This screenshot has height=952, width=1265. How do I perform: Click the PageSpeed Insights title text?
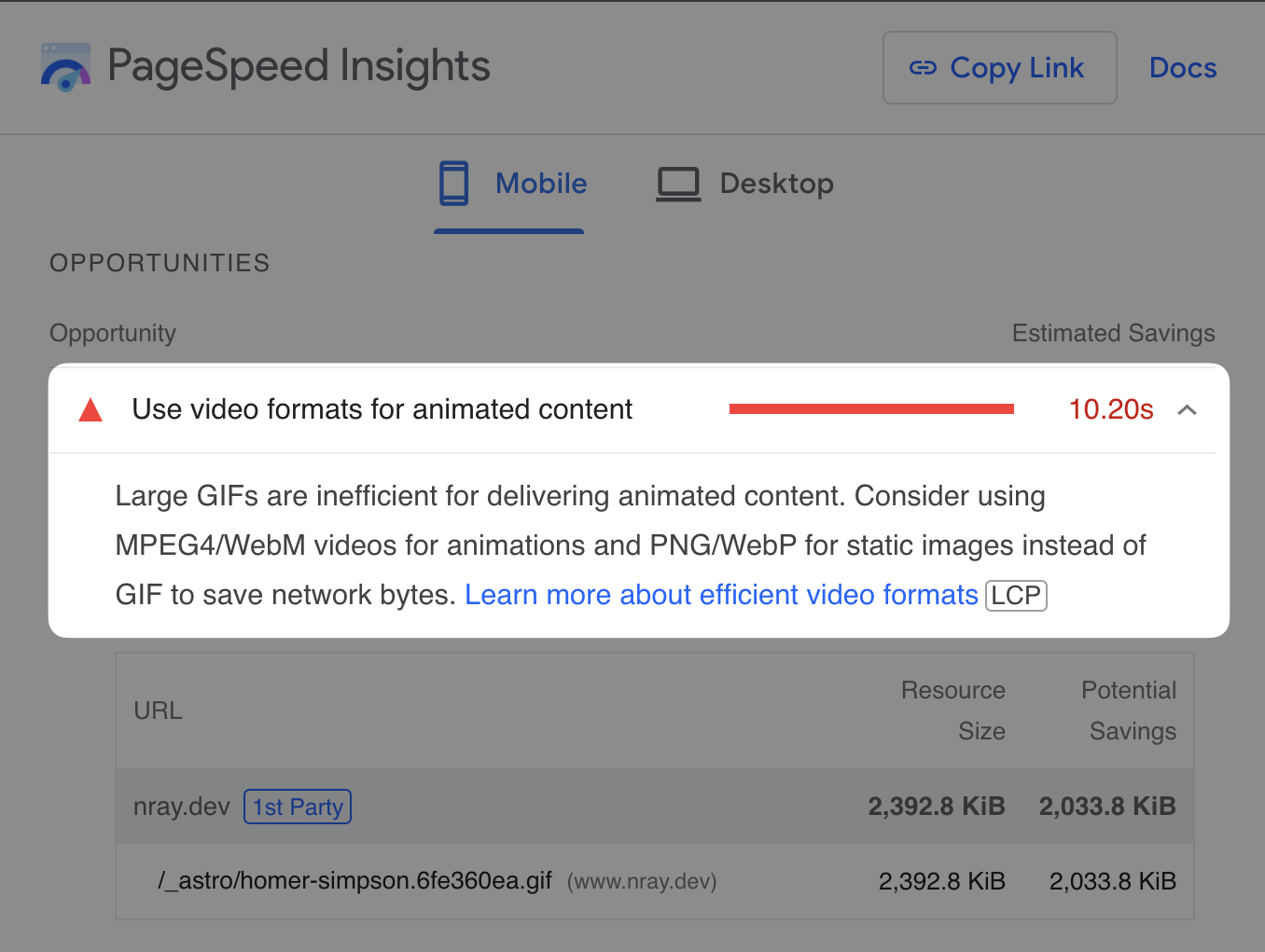299,66
